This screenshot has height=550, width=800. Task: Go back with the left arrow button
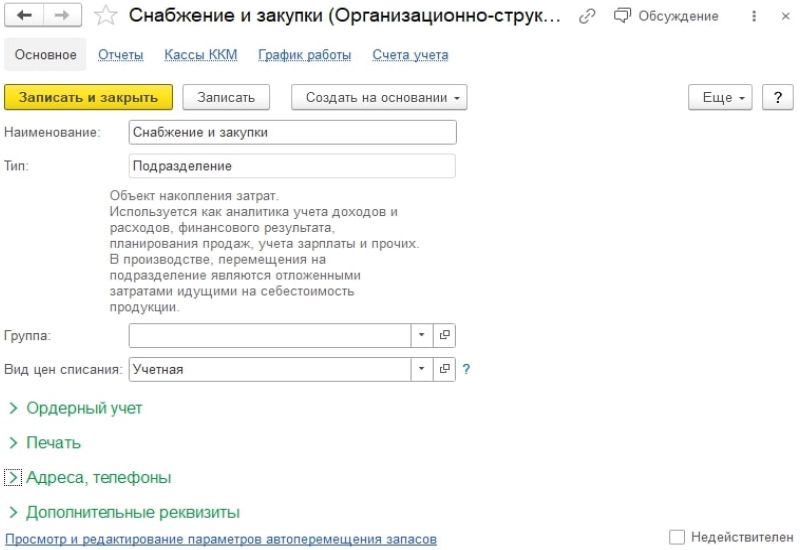point(24,15)
